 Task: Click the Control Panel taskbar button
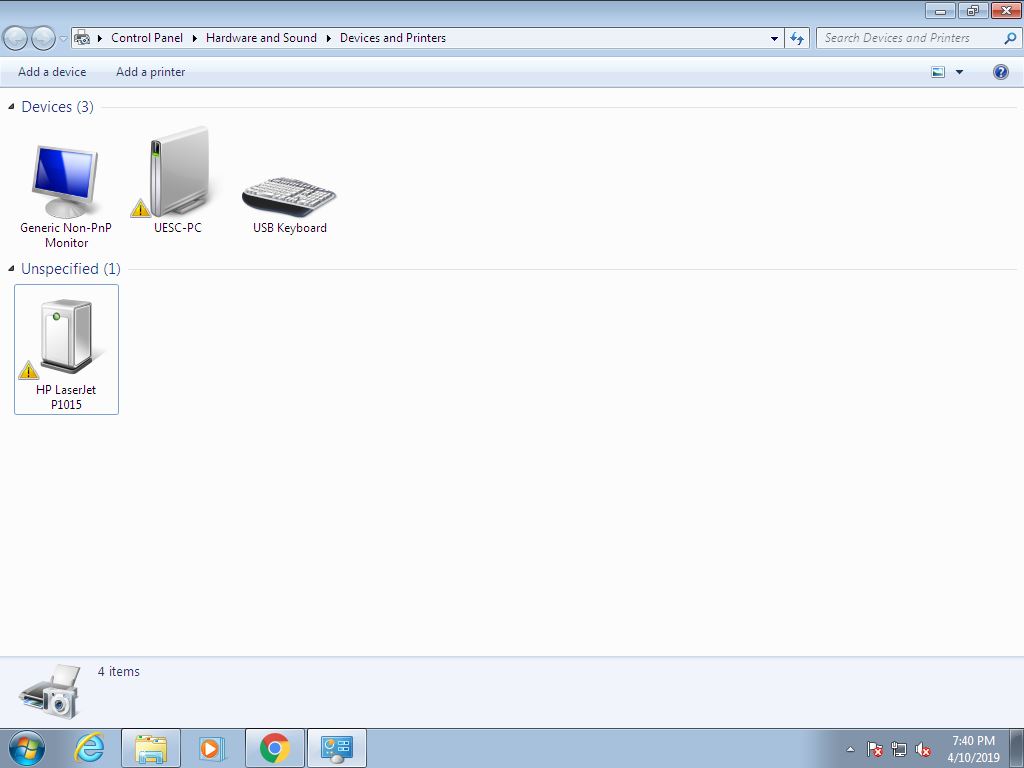(336, 748)
